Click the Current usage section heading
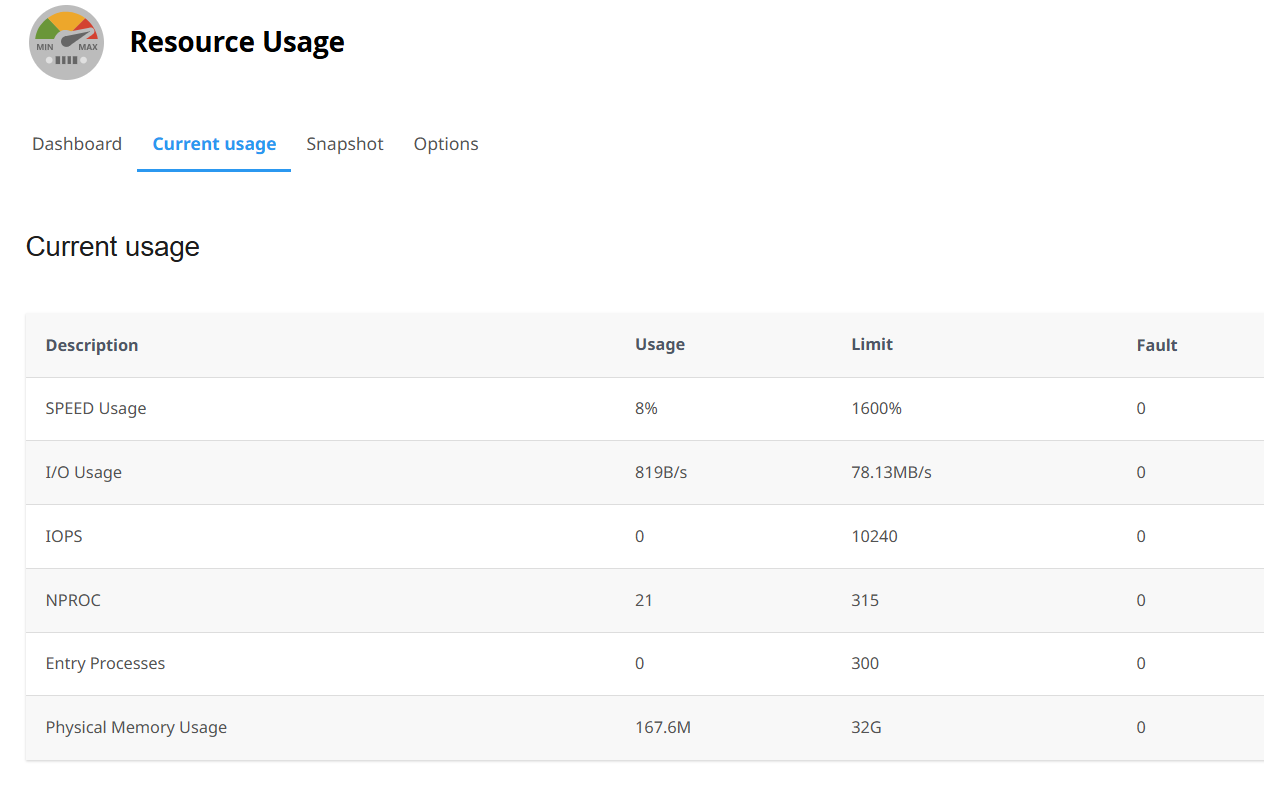The width and height of the screenshot is (1264, 791). 113,247
